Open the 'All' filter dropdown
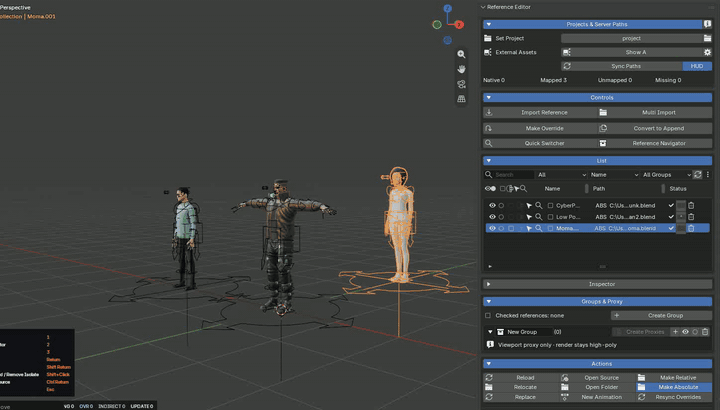 pos(561,174)
